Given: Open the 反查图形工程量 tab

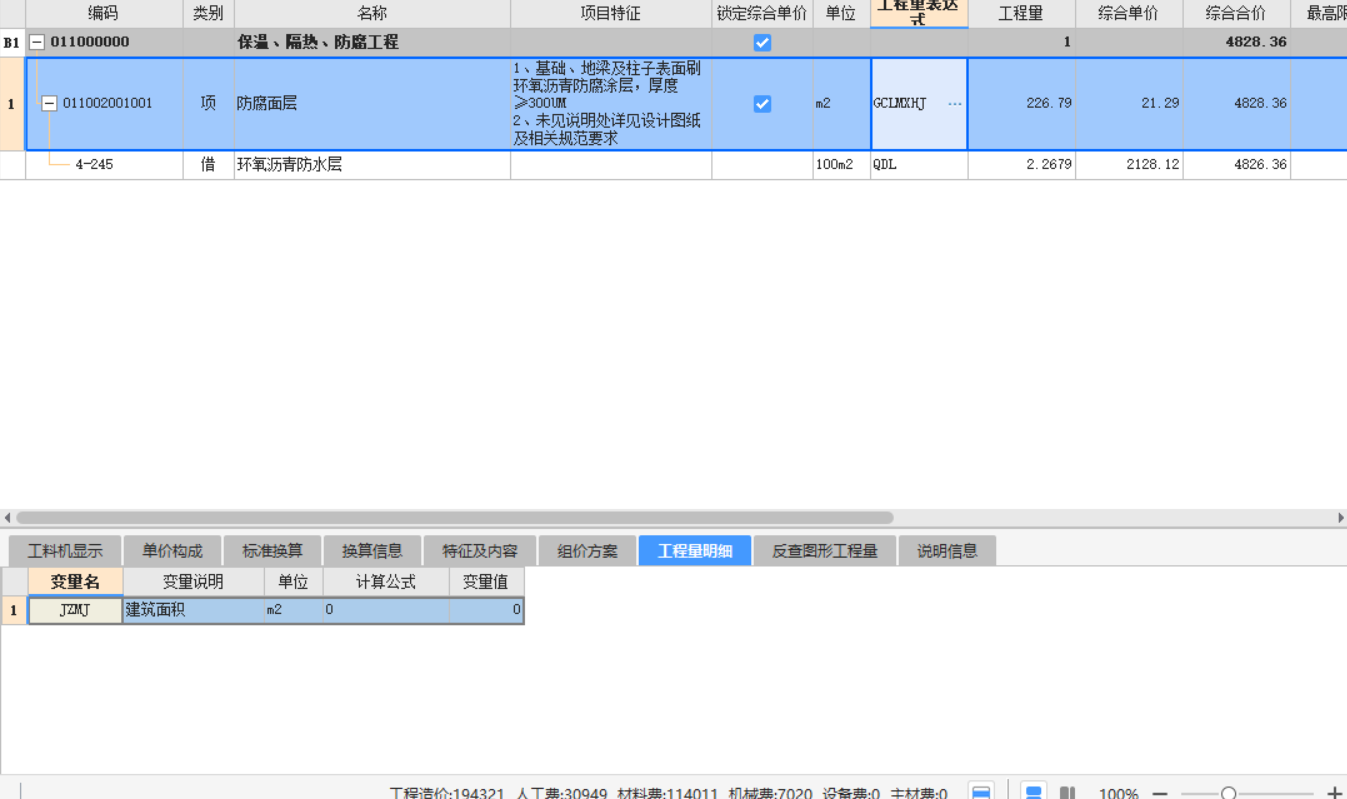Looking at the screenshot, I should coord(825,551).
